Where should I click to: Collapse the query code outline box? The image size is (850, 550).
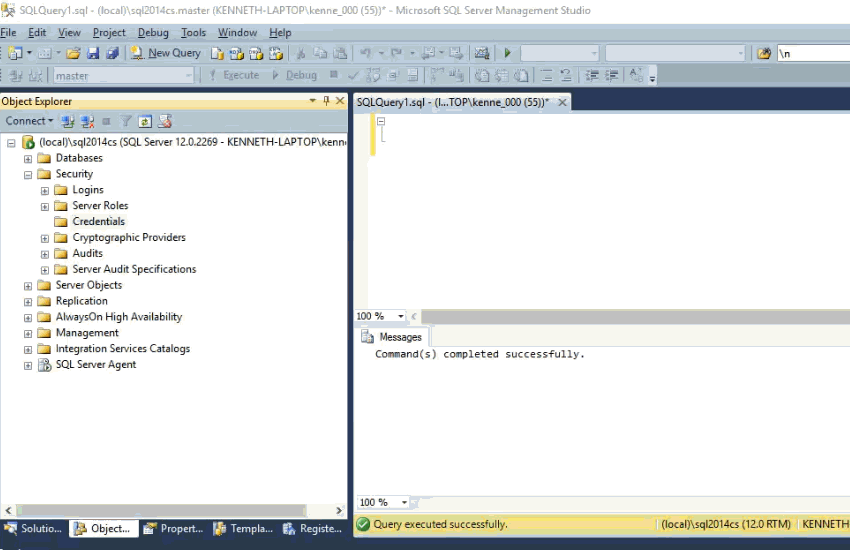[x=381, y=121]
